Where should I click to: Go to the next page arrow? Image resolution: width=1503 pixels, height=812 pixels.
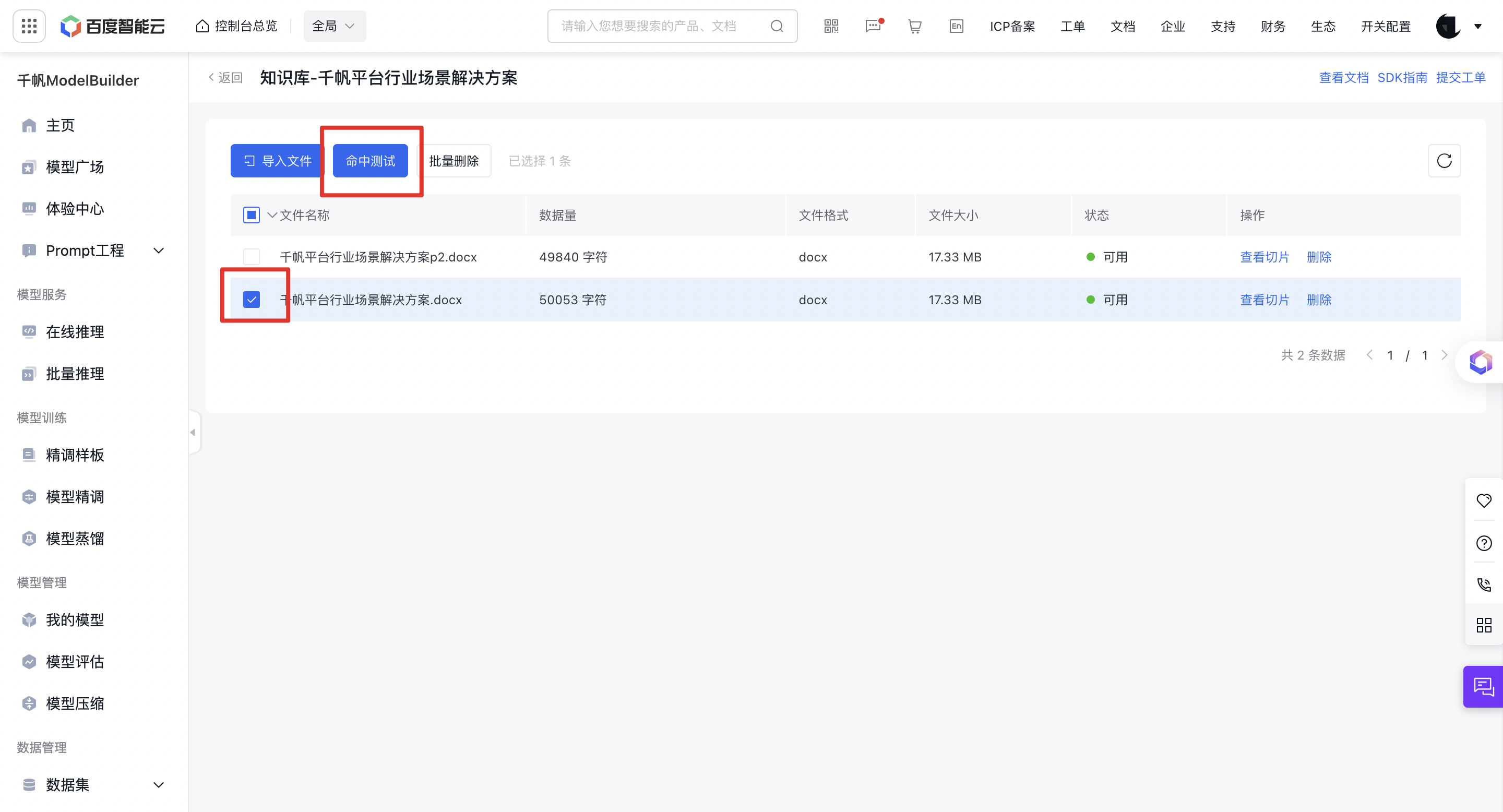click(1444, 355)
